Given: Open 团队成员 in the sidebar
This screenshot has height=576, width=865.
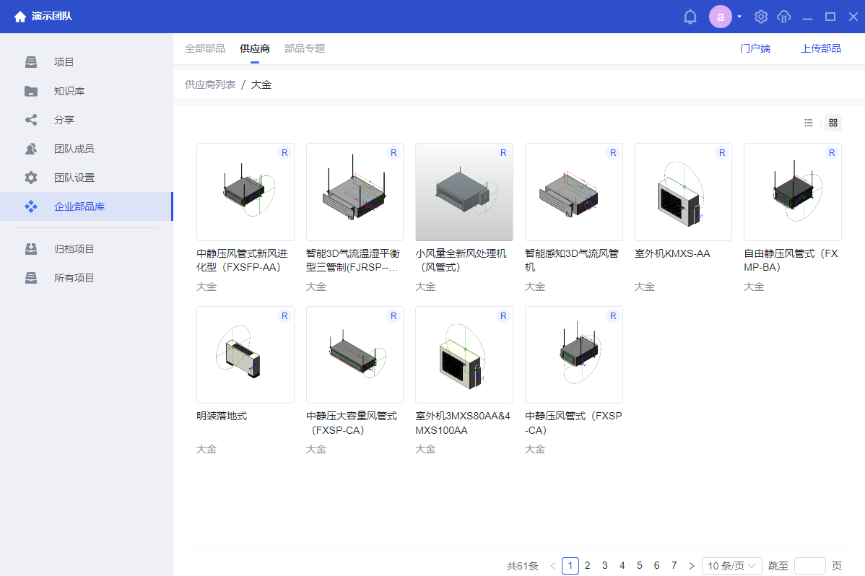Looking at the screenshot, I should [x=74, y=148].
